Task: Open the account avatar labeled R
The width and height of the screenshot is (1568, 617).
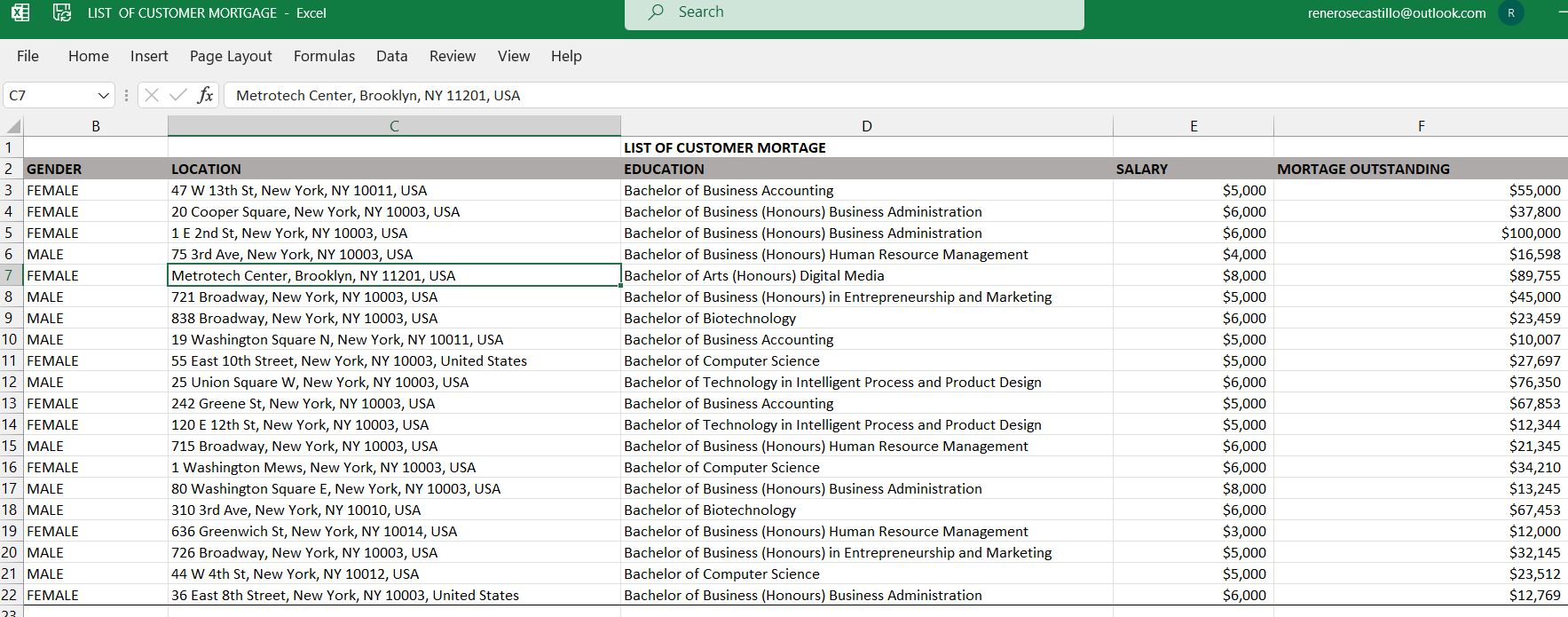Action: tap(1510, 13)
